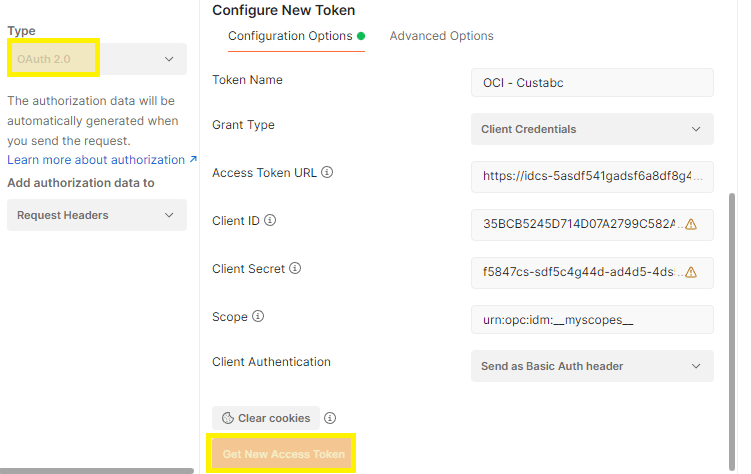Open the Client Credentials grant type dropdown
Image resolution: width=751 pixels, height=474 pixels.
coord(591,129)
